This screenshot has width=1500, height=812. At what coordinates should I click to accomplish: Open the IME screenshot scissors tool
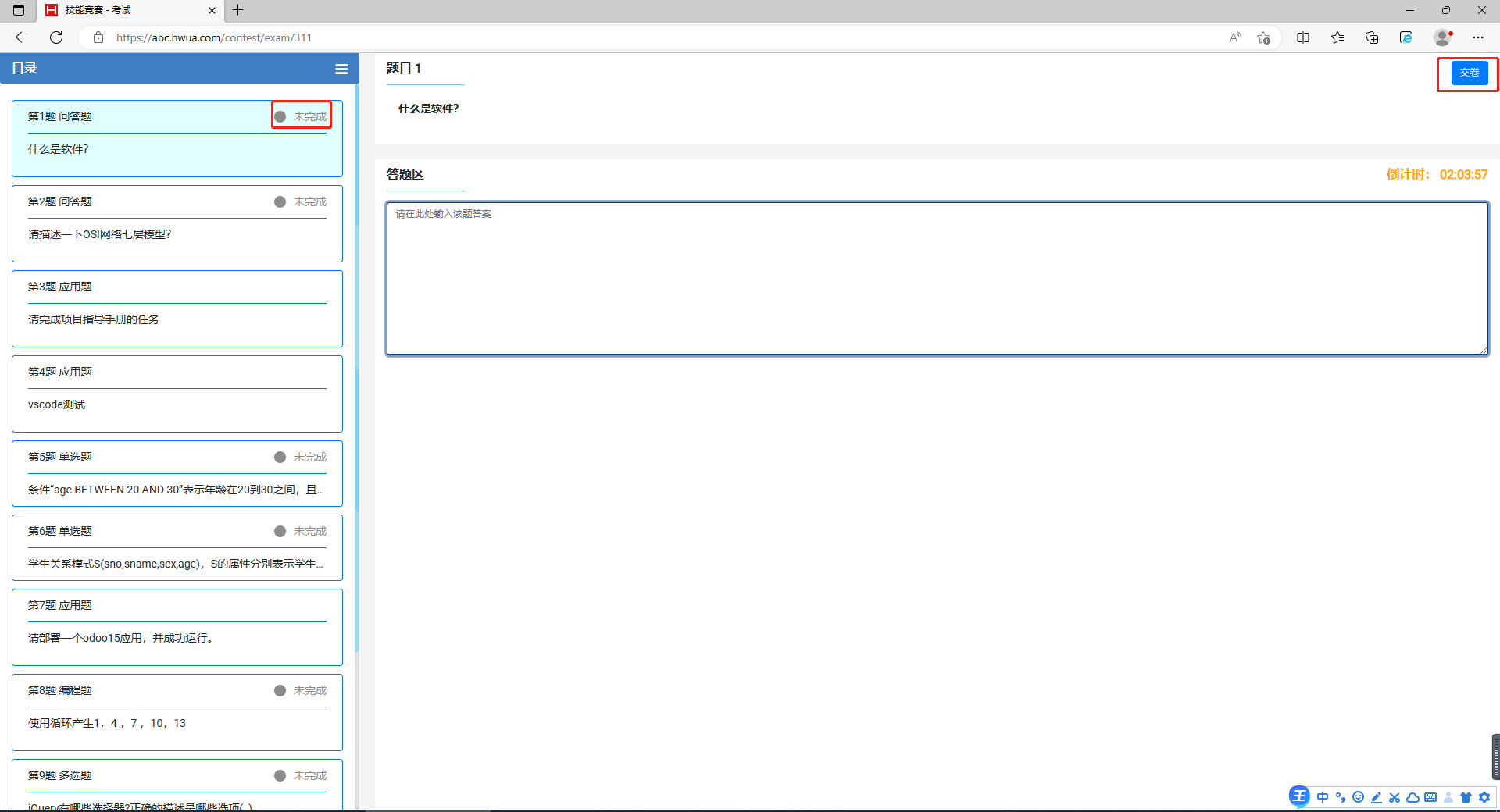[1395, 797]
